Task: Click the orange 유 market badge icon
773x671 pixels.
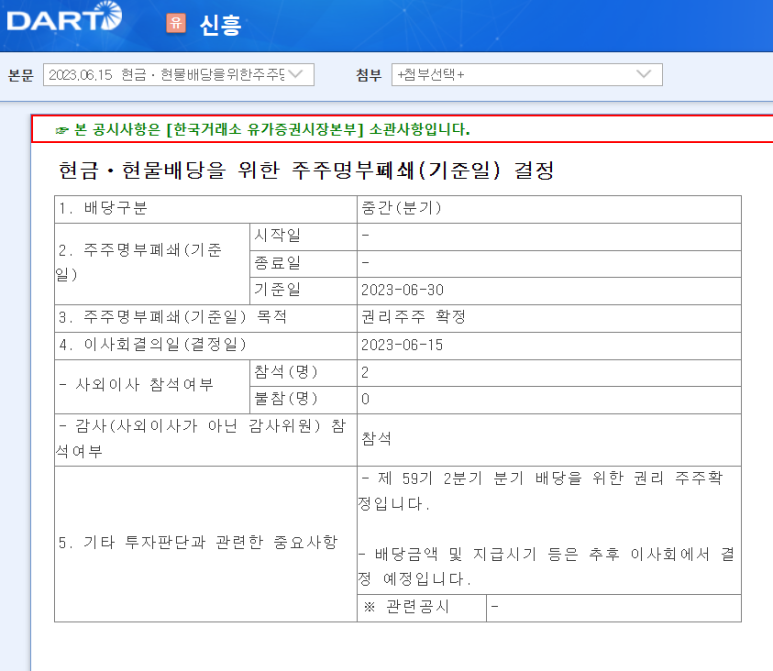Action: (176, 23)
